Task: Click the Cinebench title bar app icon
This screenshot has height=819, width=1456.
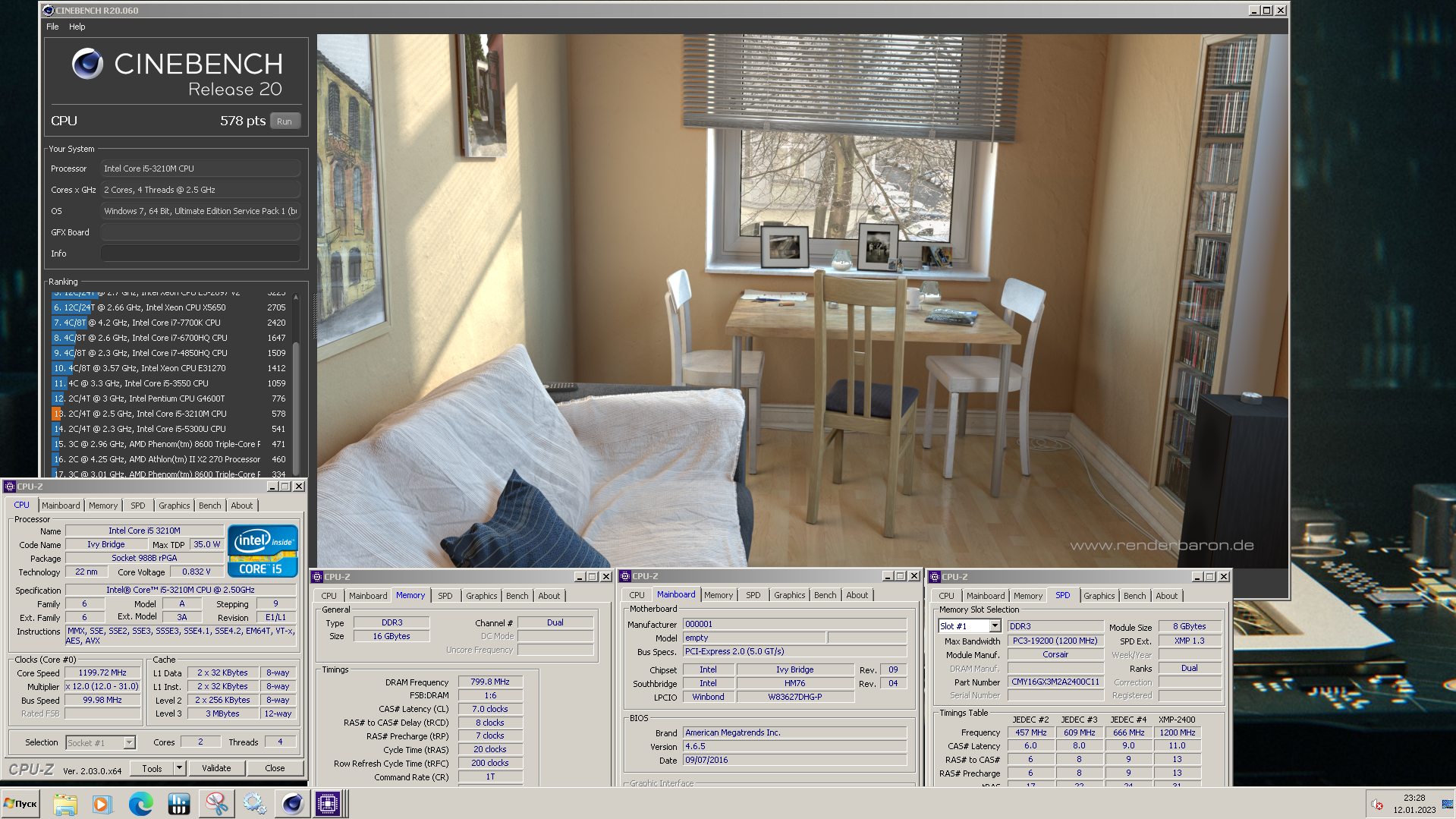Action: 49,11
